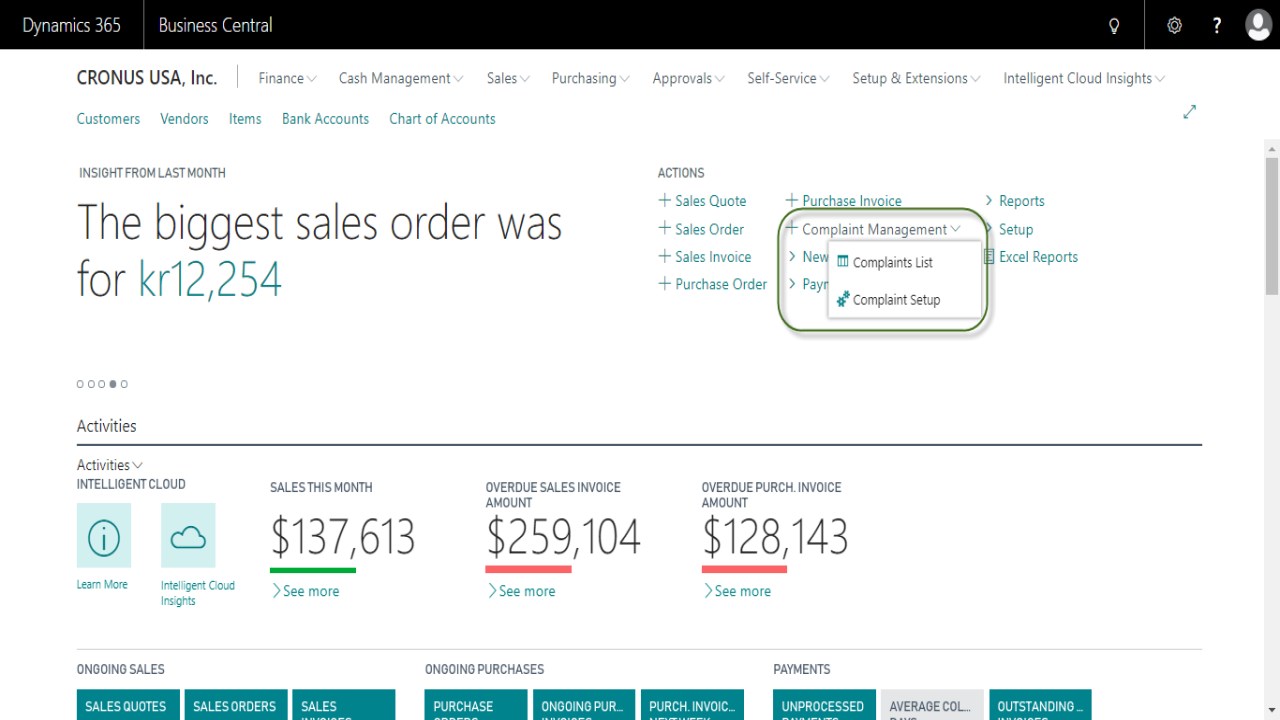Click the Business Central header title
The image size is (1280, 720).
pyautogui.click(x=215, y=25)
